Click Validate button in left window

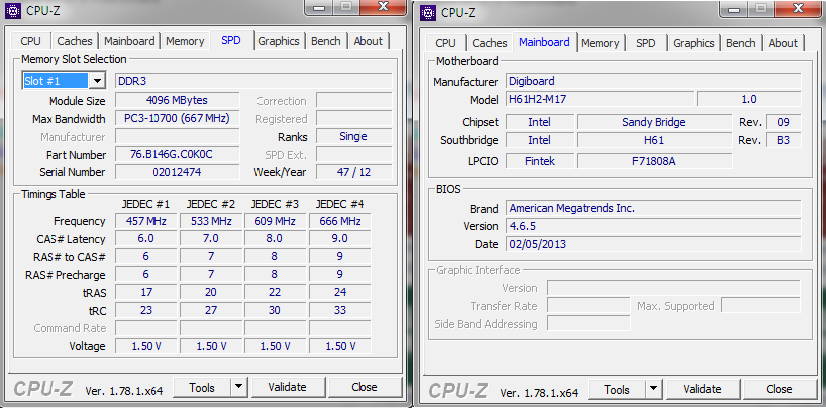287,387
